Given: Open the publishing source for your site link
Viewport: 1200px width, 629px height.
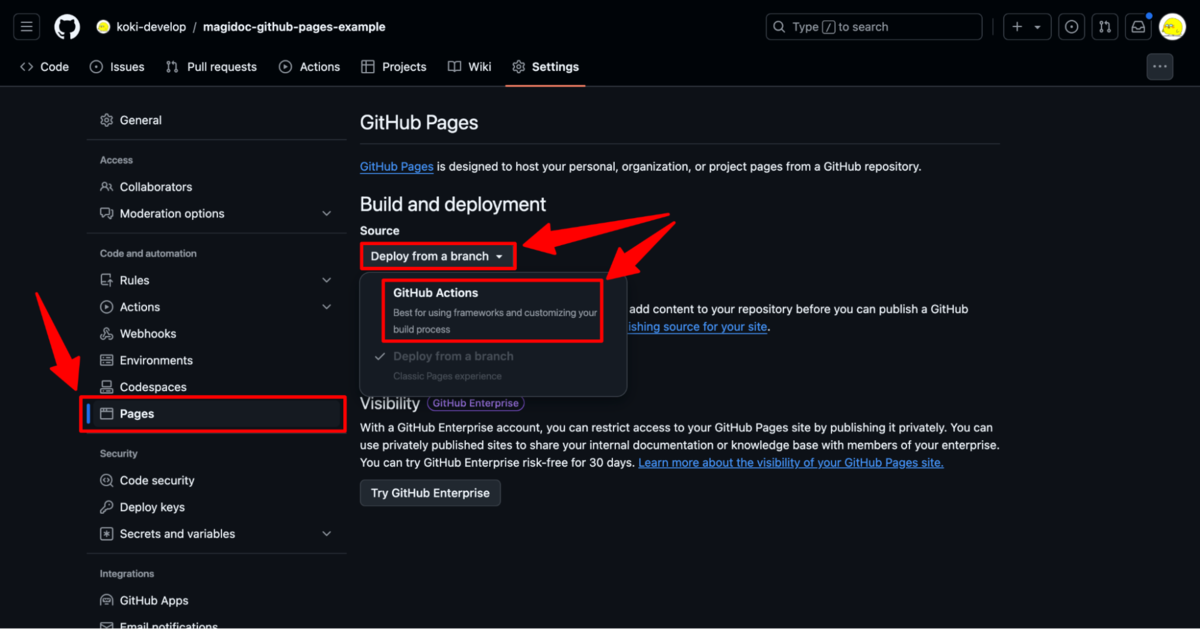Looking at the screenshot, I should coord(698,327).
